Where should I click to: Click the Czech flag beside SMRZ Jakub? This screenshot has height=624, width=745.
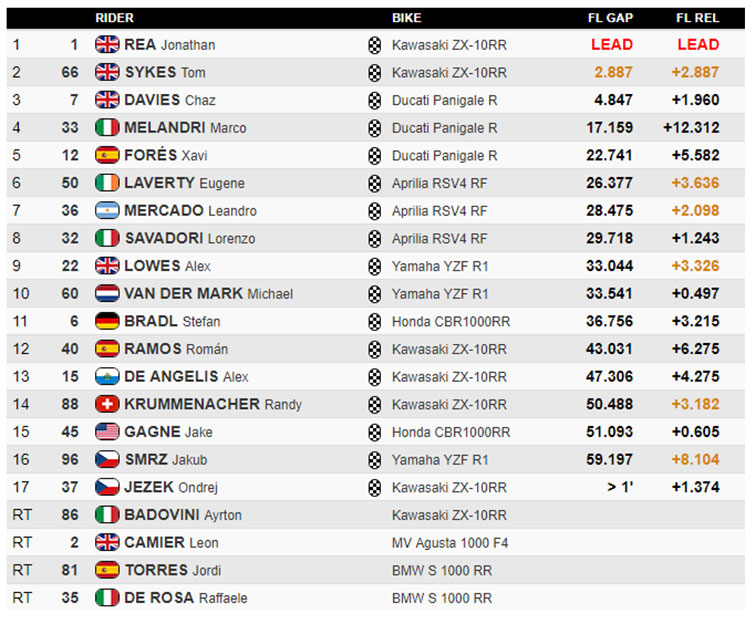107,459
